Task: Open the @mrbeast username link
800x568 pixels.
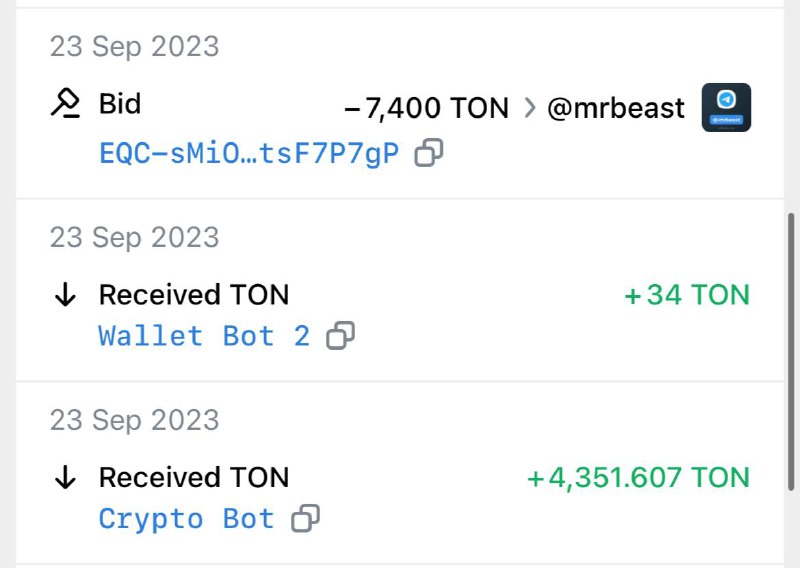Action: point(616,108)
